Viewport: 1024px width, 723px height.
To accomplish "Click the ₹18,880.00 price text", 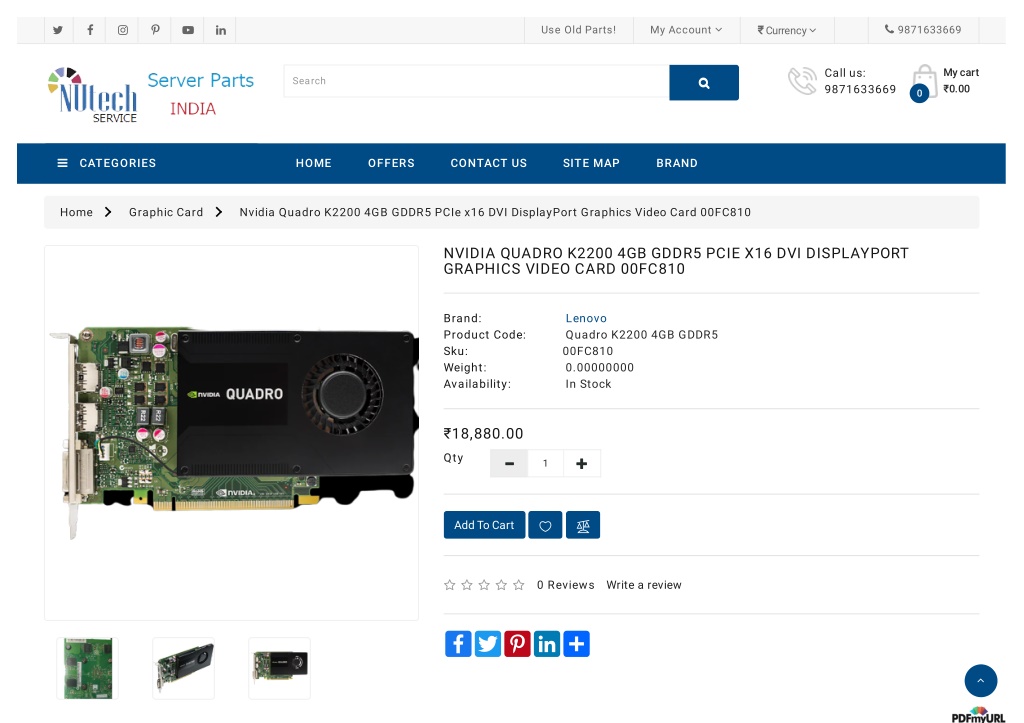I will coord(483,434).
